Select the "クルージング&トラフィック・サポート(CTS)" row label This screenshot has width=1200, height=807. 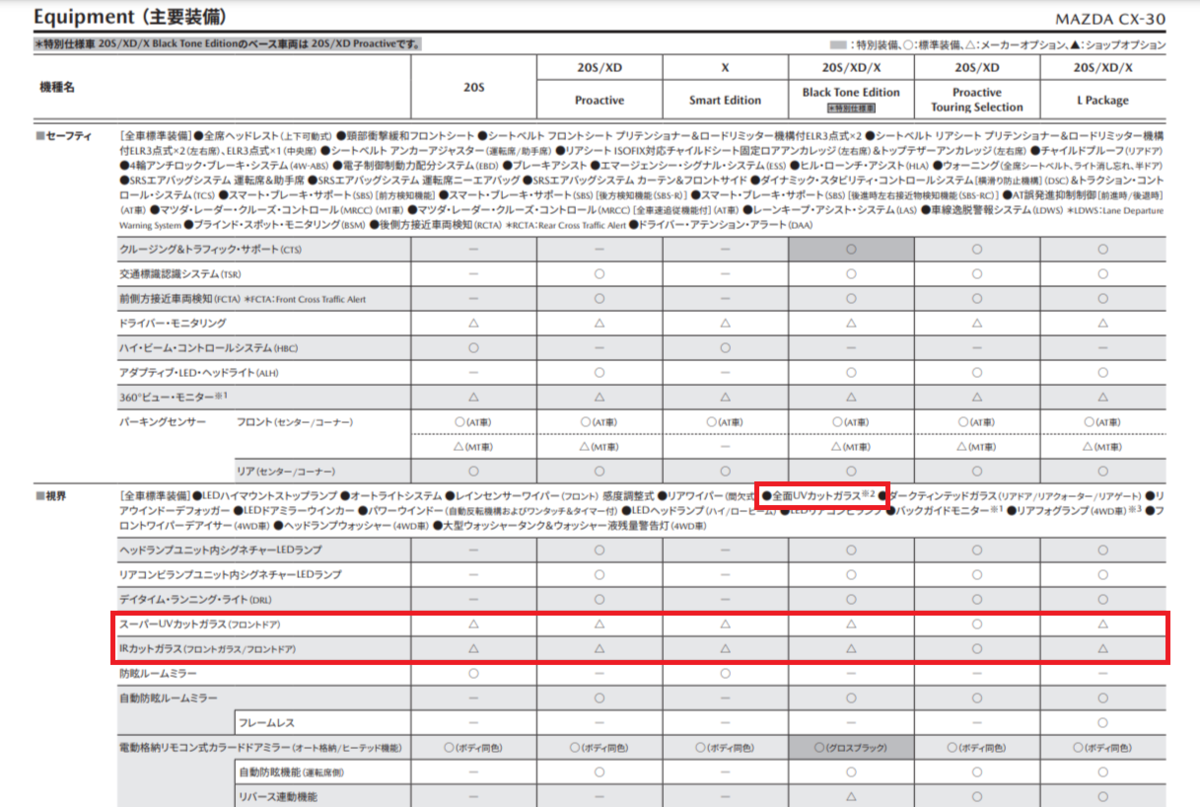pos(210,249)
